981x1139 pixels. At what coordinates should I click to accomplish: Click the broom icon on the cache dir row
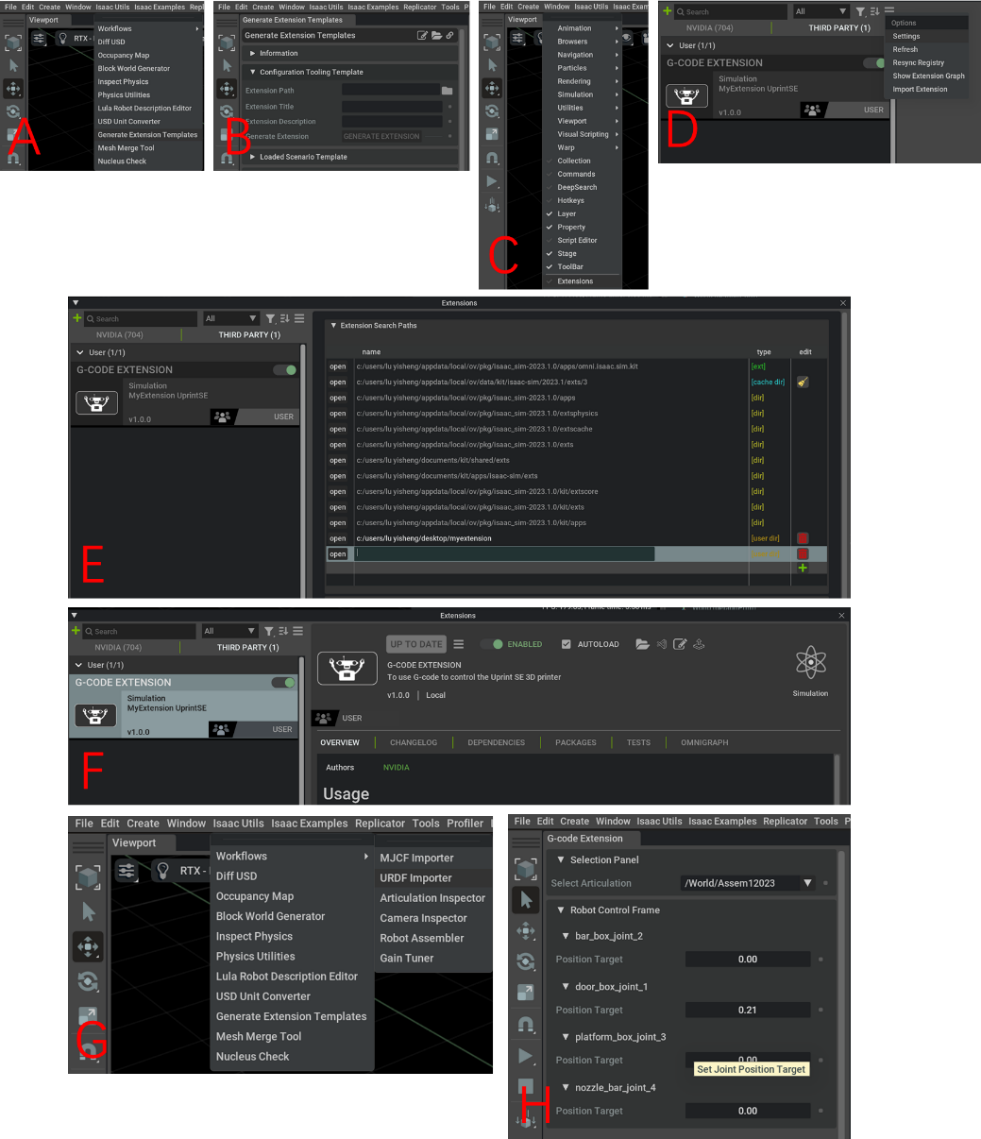pyautogui.click(x=802, y=382)
